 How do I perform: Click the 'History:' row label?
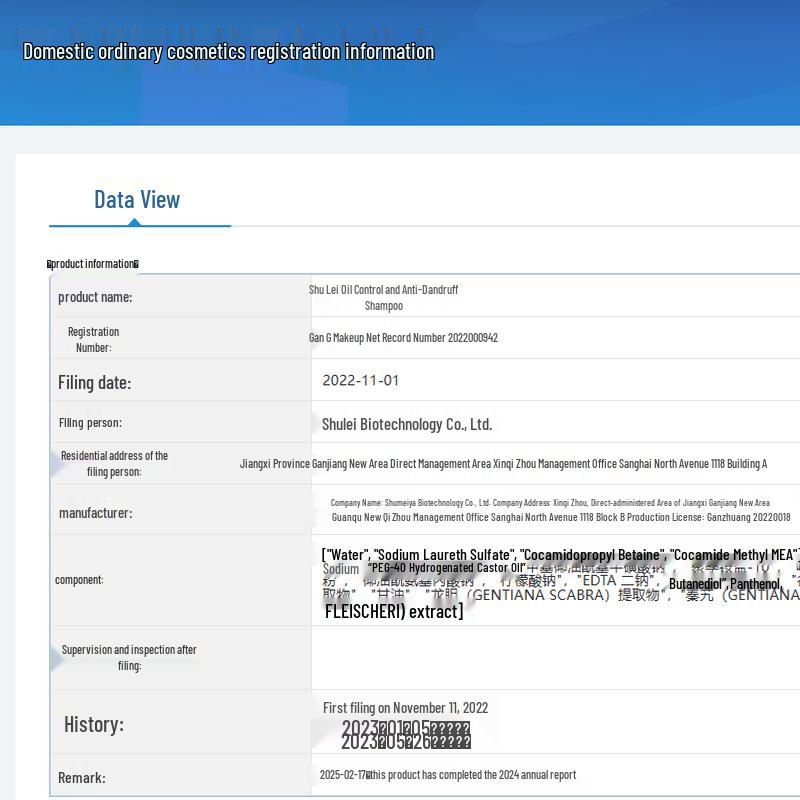coord(94,724)
